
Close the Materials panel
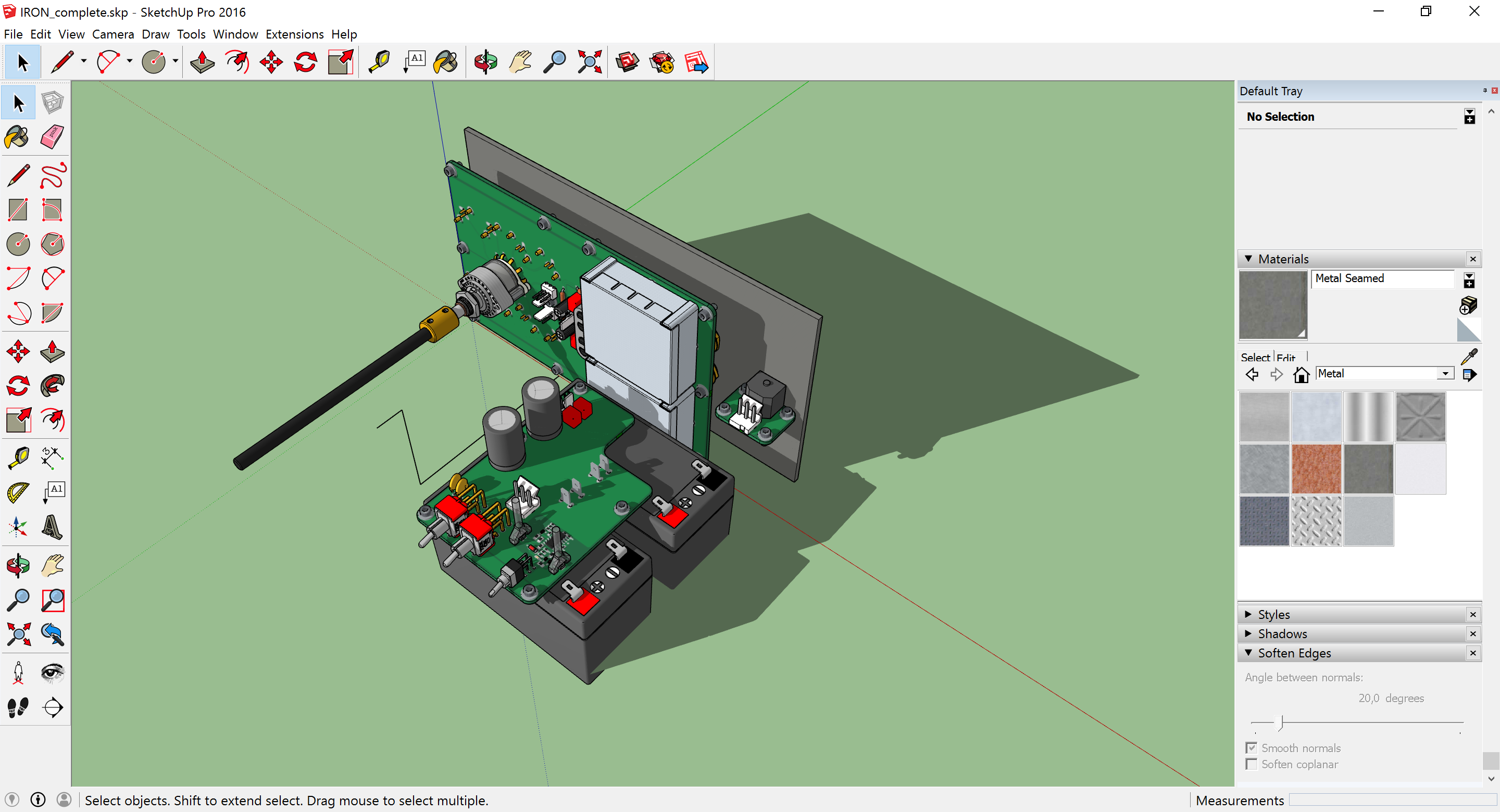1473,259
